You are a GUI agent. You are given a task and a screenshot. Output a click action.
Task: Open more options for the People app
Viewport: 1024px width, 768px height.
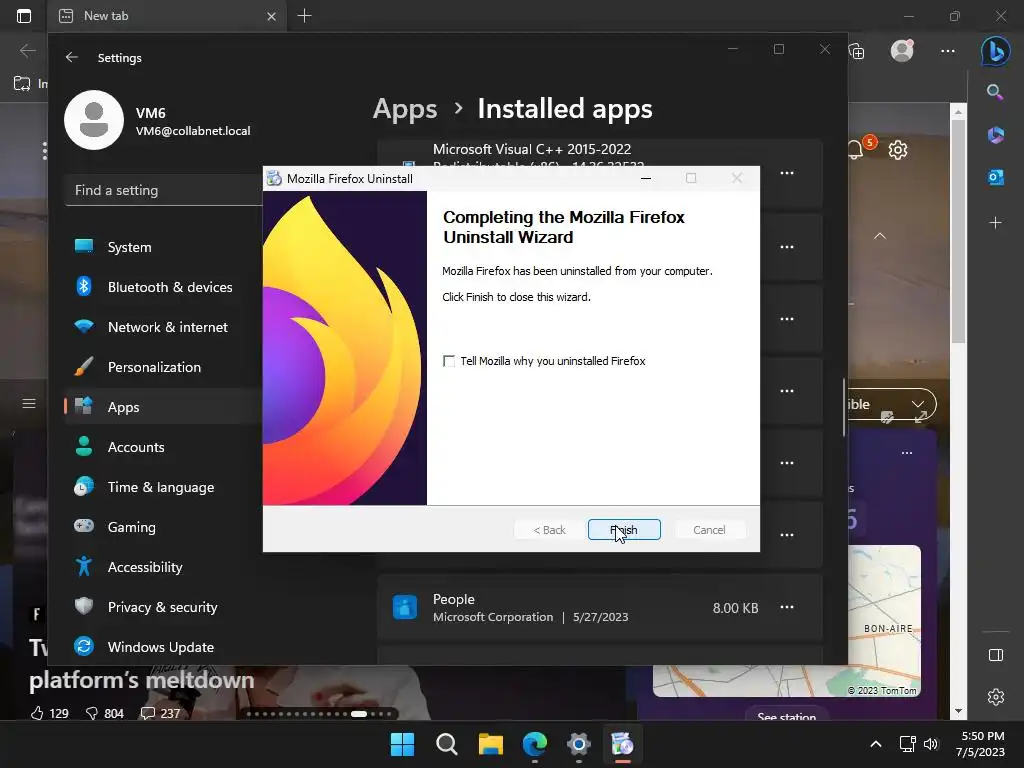(787, 607)
